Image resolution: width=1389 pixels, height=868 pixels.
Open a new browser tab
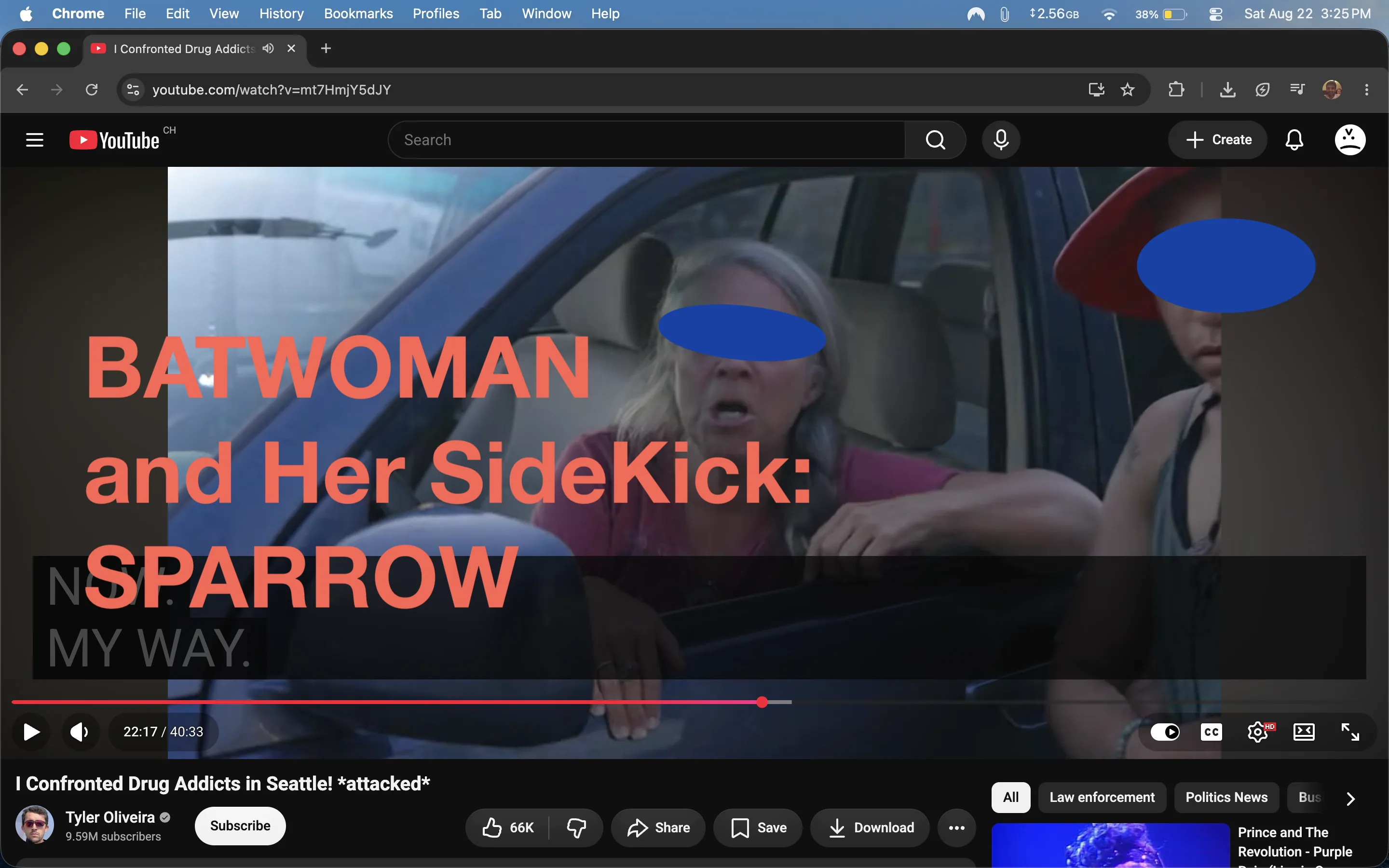tap(326, 48)
